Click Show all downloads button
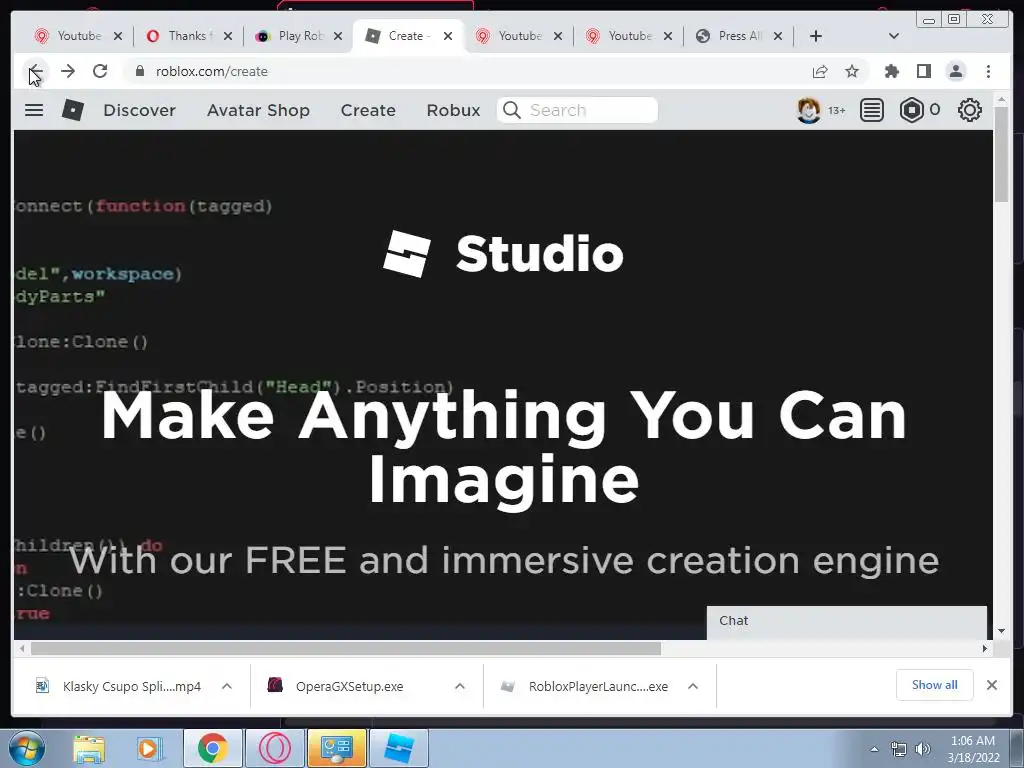1024x768 pixels. 935,685
